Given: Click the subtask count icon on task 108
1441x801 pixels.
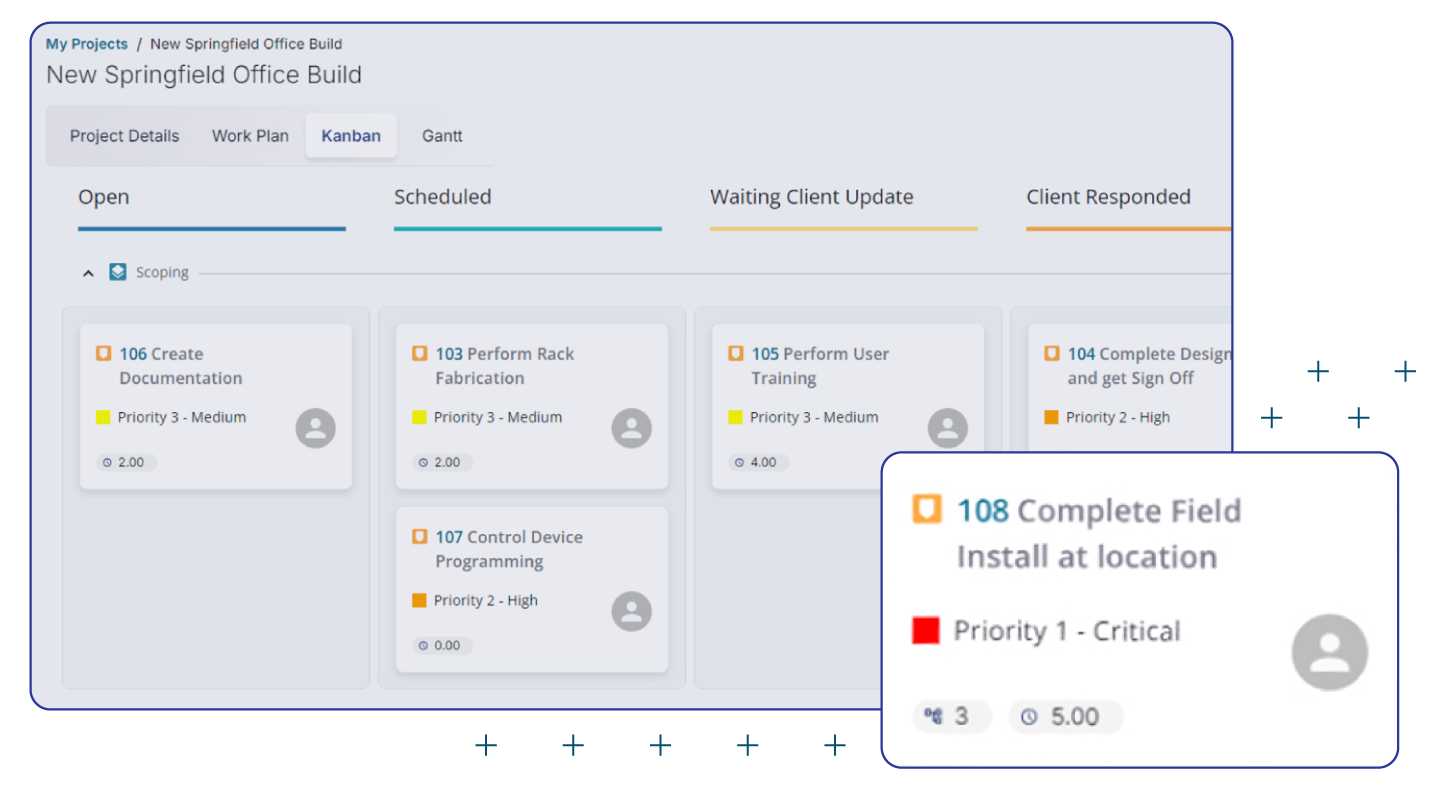Looking at the screenshot, I should click(x=934, y=716).
